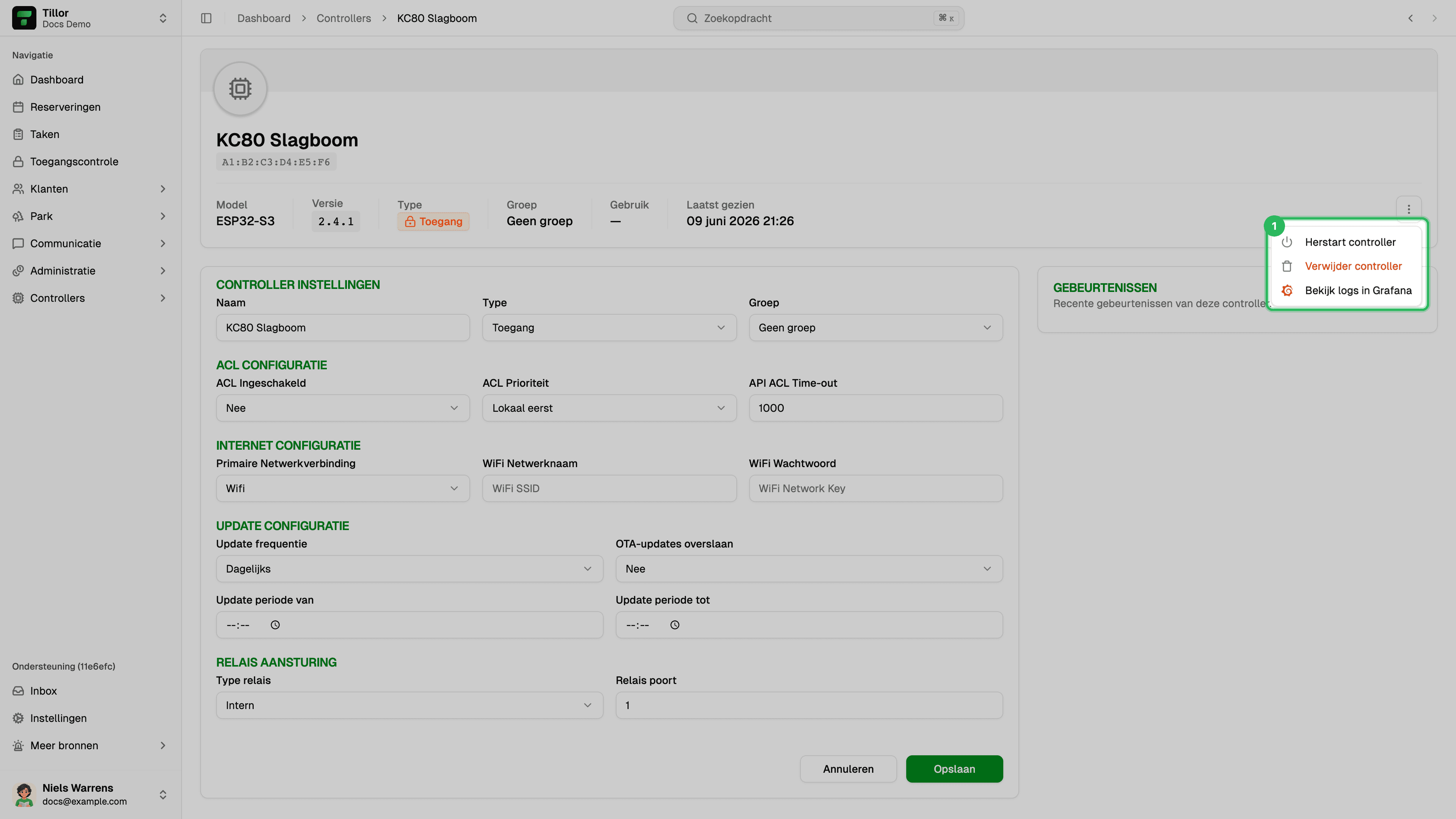1456x819 pixels.
Task: Open Toegangscontrole in the sidebar
Action: coord(91,162)
